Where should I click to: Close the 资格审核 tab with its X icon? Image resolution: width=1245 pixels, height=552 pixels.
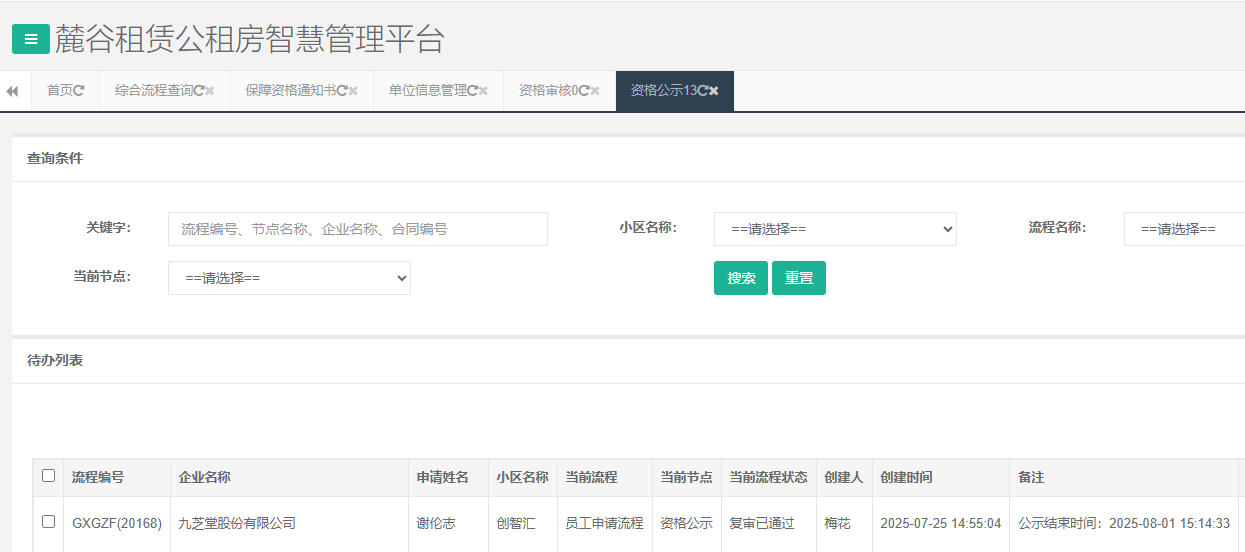pos(595,91)
